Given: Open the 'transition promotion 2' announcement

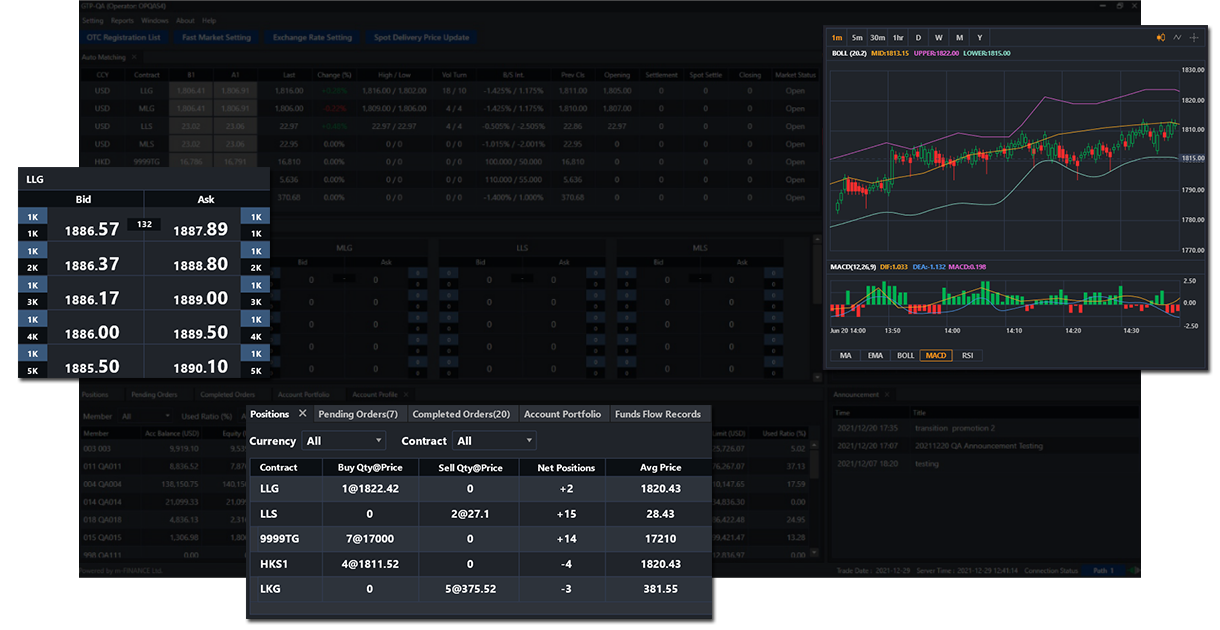Looking at the screenshot, I should coord(954,428).
